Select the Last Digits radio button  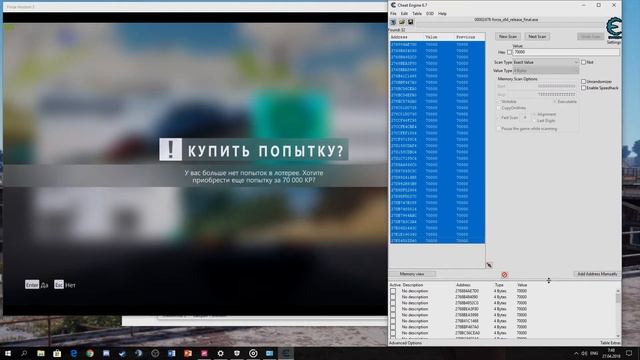coord(535,120)
